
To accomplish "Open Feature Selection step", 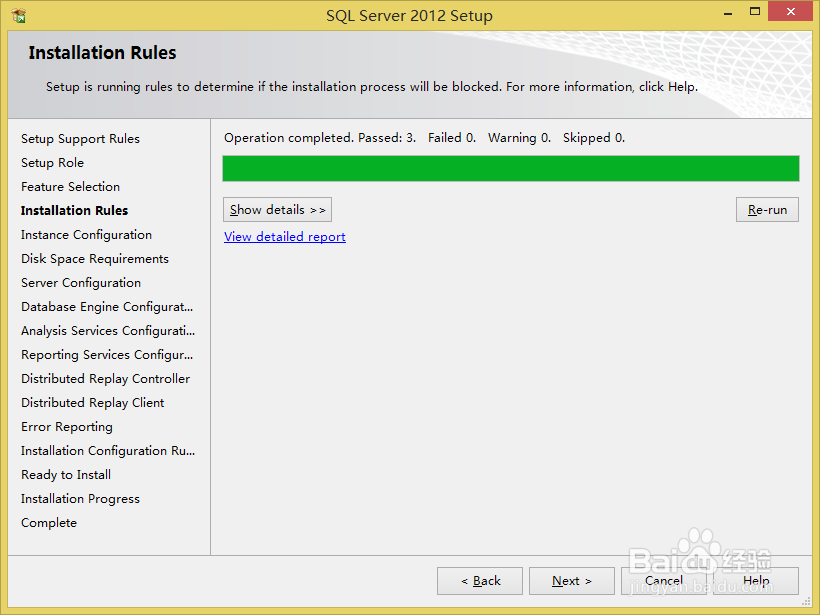I will [x=70, y=186].
